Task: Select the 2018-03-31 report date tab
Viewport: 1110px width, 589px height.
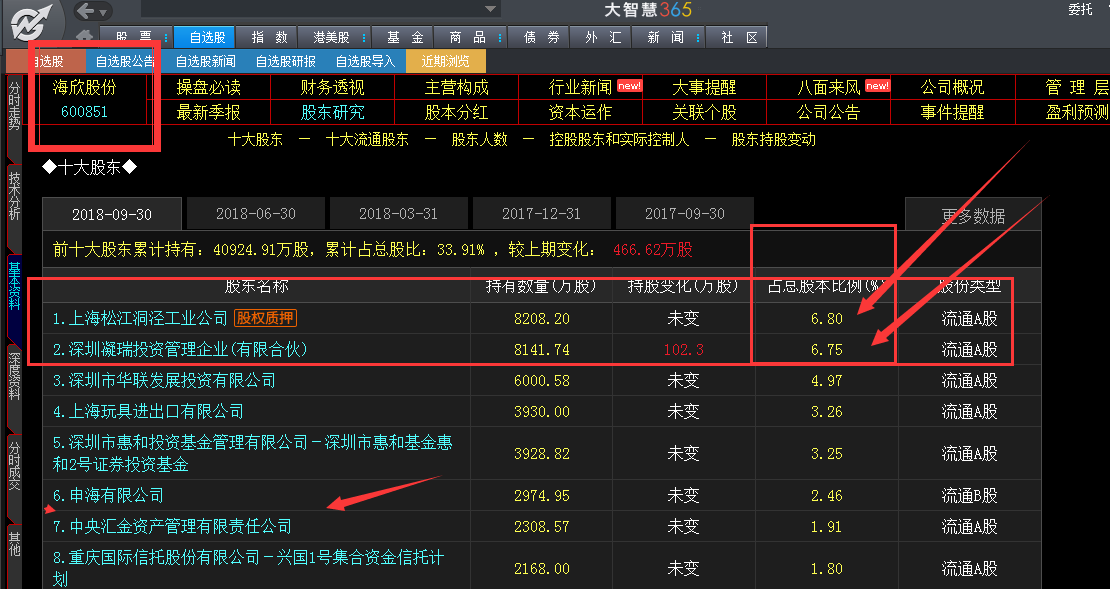Action: point(399,213)
